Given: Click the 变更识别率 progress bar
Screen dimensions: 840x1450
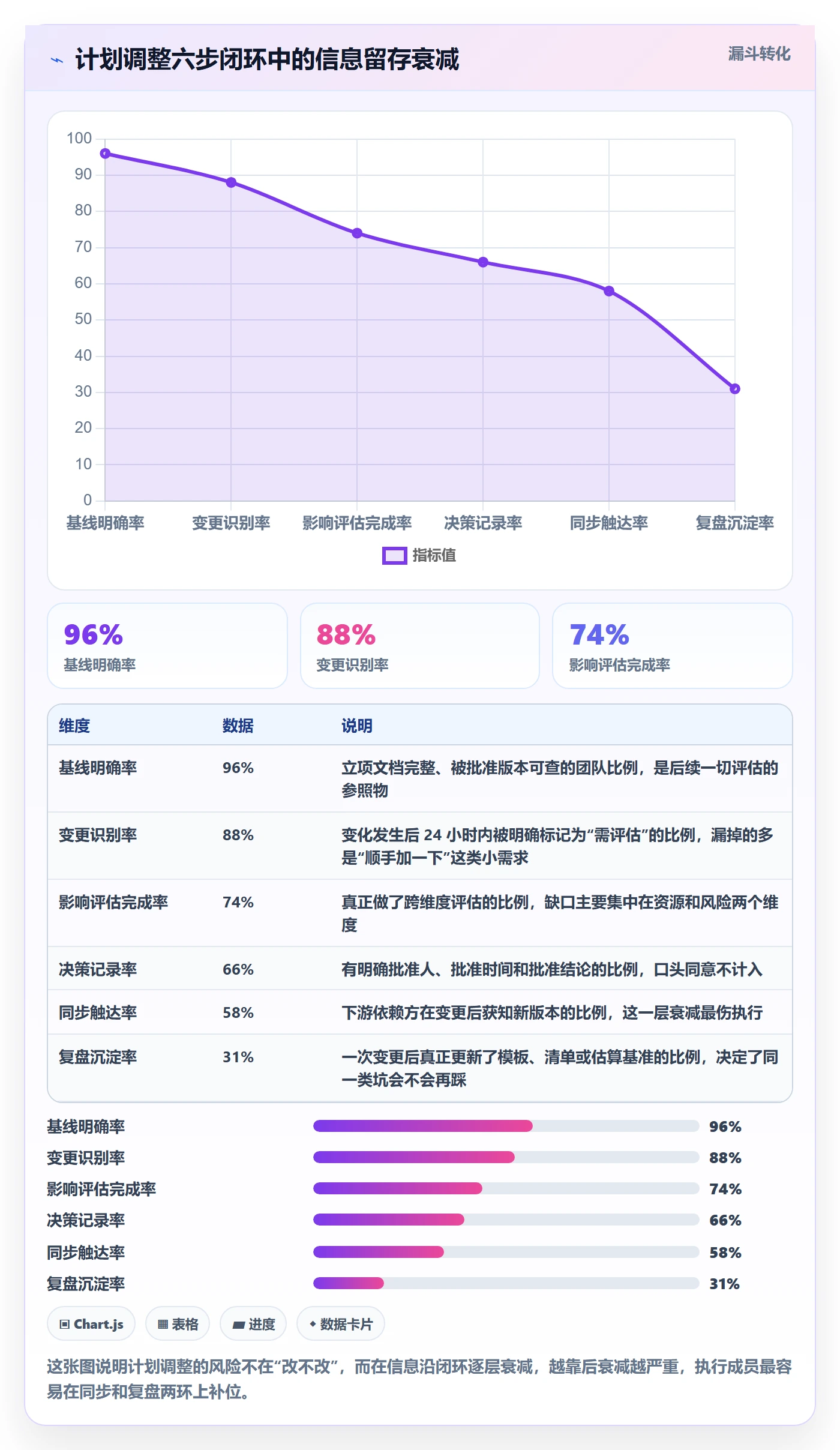Looking at the screenshot, I should click(506, 1157).
